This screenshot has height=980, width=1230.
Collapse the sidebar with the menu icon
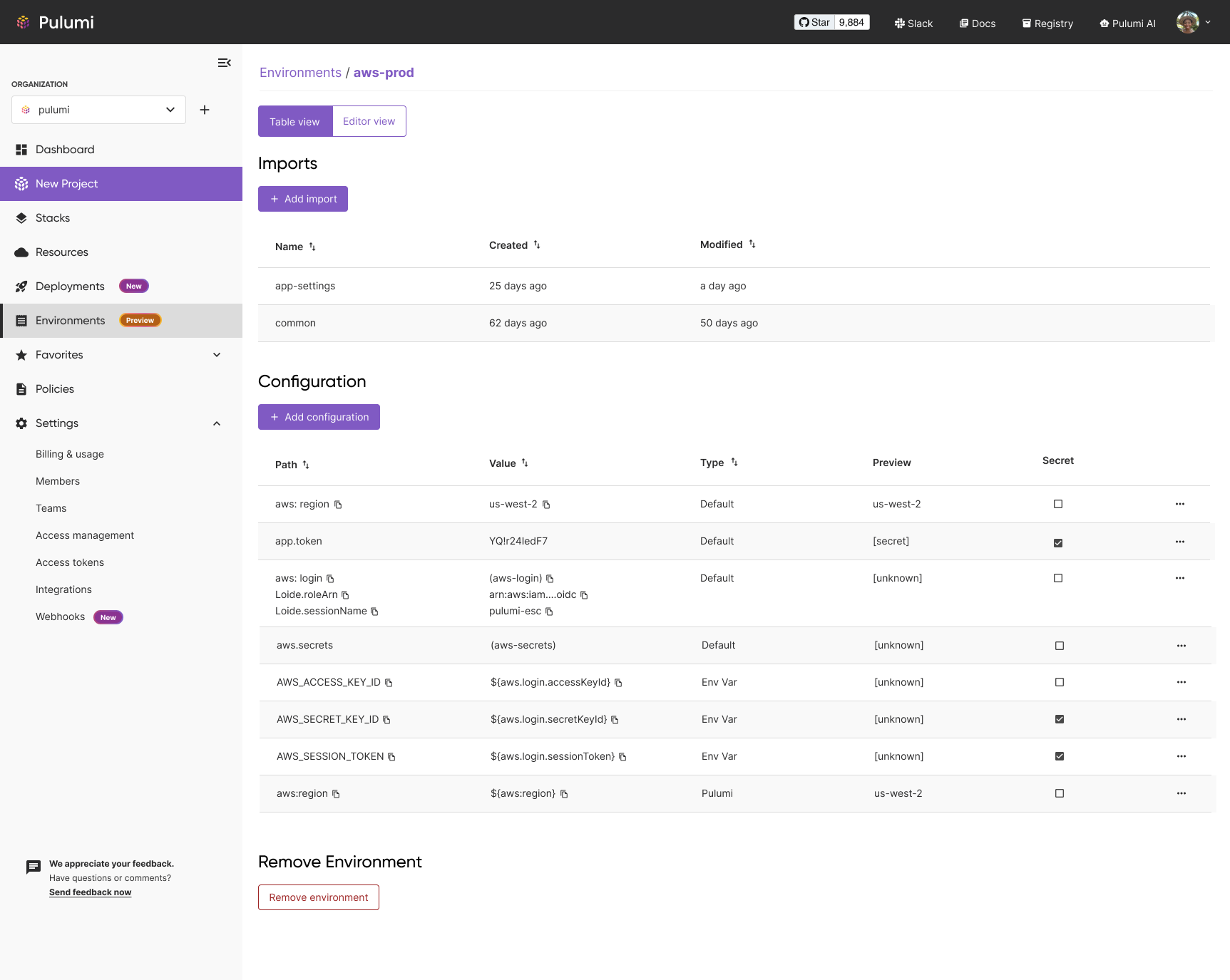[x=224, y=63]
